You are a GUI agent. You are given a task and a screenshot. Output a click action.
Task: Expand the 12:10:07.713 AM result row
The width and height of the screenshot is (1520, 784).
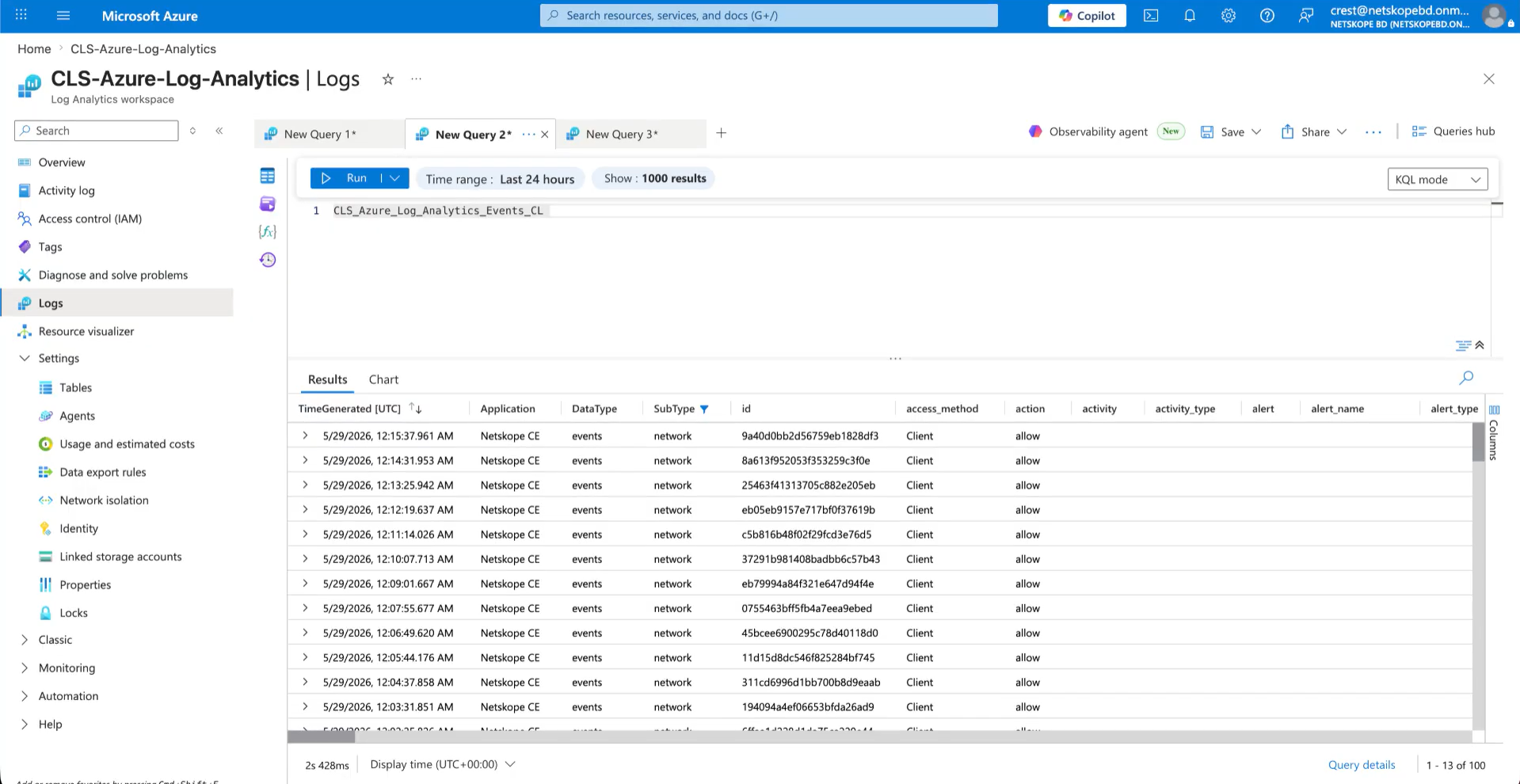coord(305,558)
